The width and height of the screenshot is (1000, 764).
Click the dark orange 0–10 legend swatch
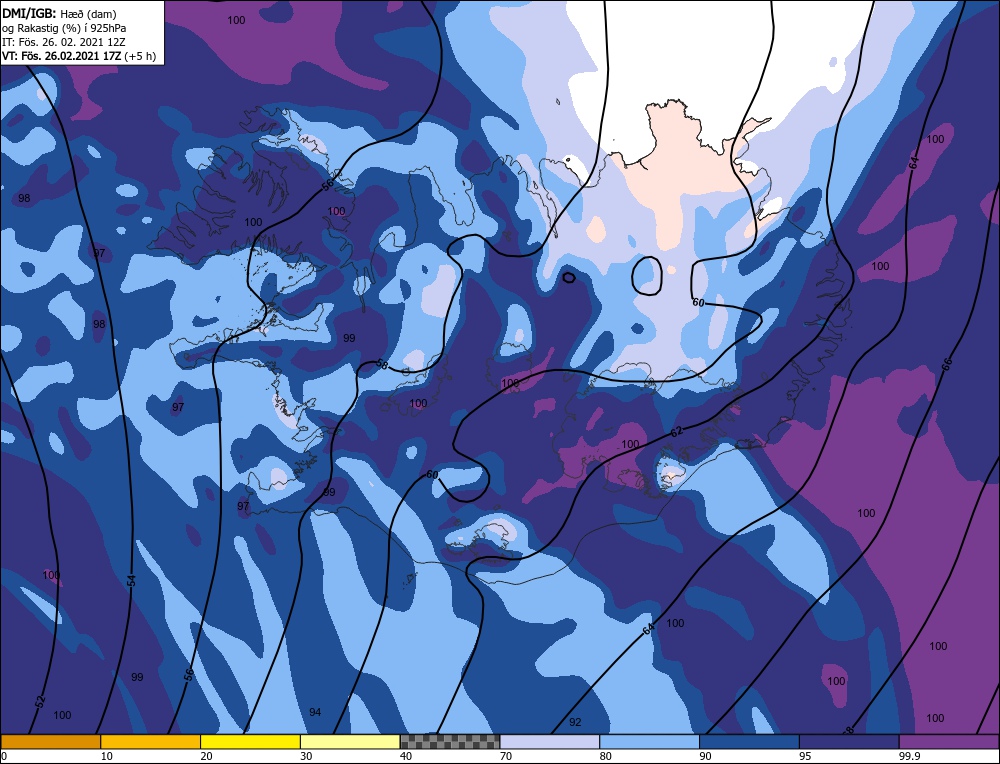[x=50, y=741]
